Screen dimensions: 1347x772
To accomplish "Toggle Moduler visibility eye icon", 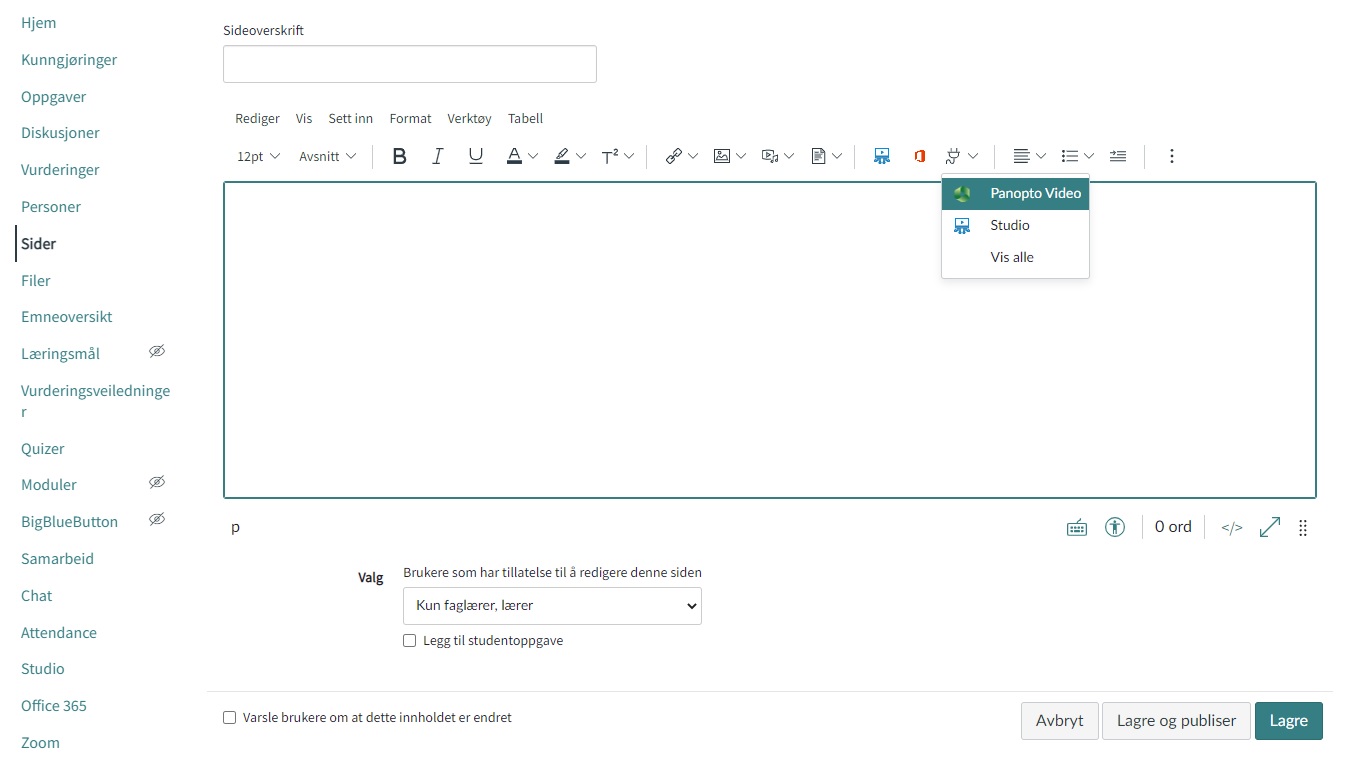I will point(157,483).
